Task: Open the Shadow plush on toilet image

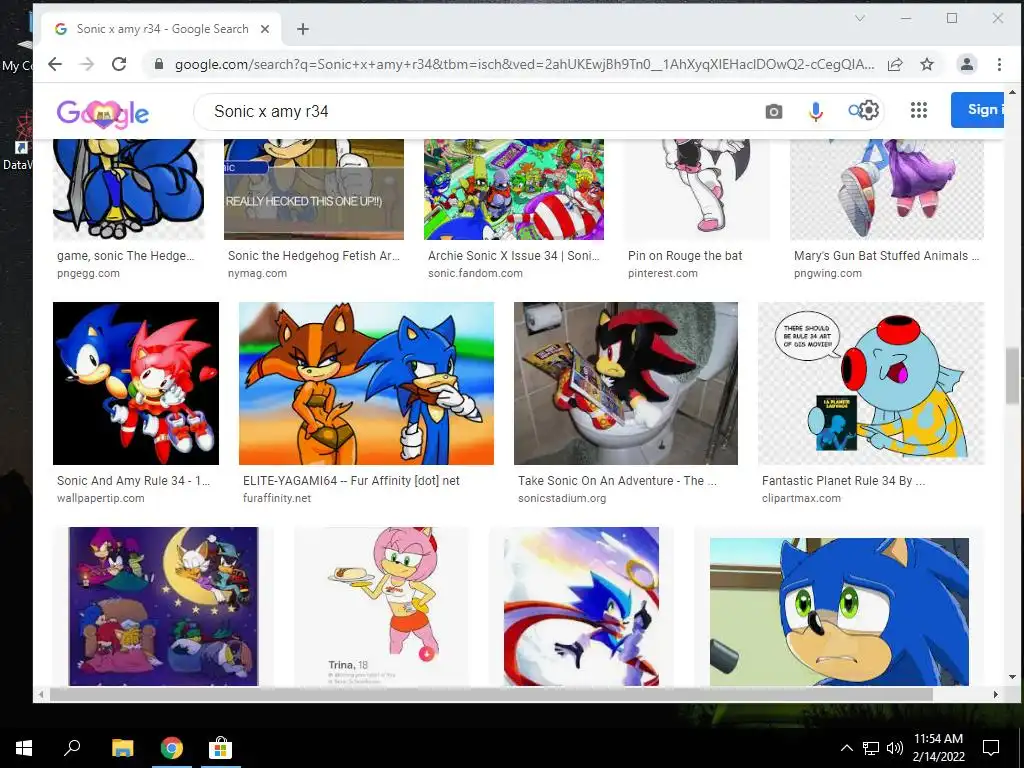Action: pos(626,383)
